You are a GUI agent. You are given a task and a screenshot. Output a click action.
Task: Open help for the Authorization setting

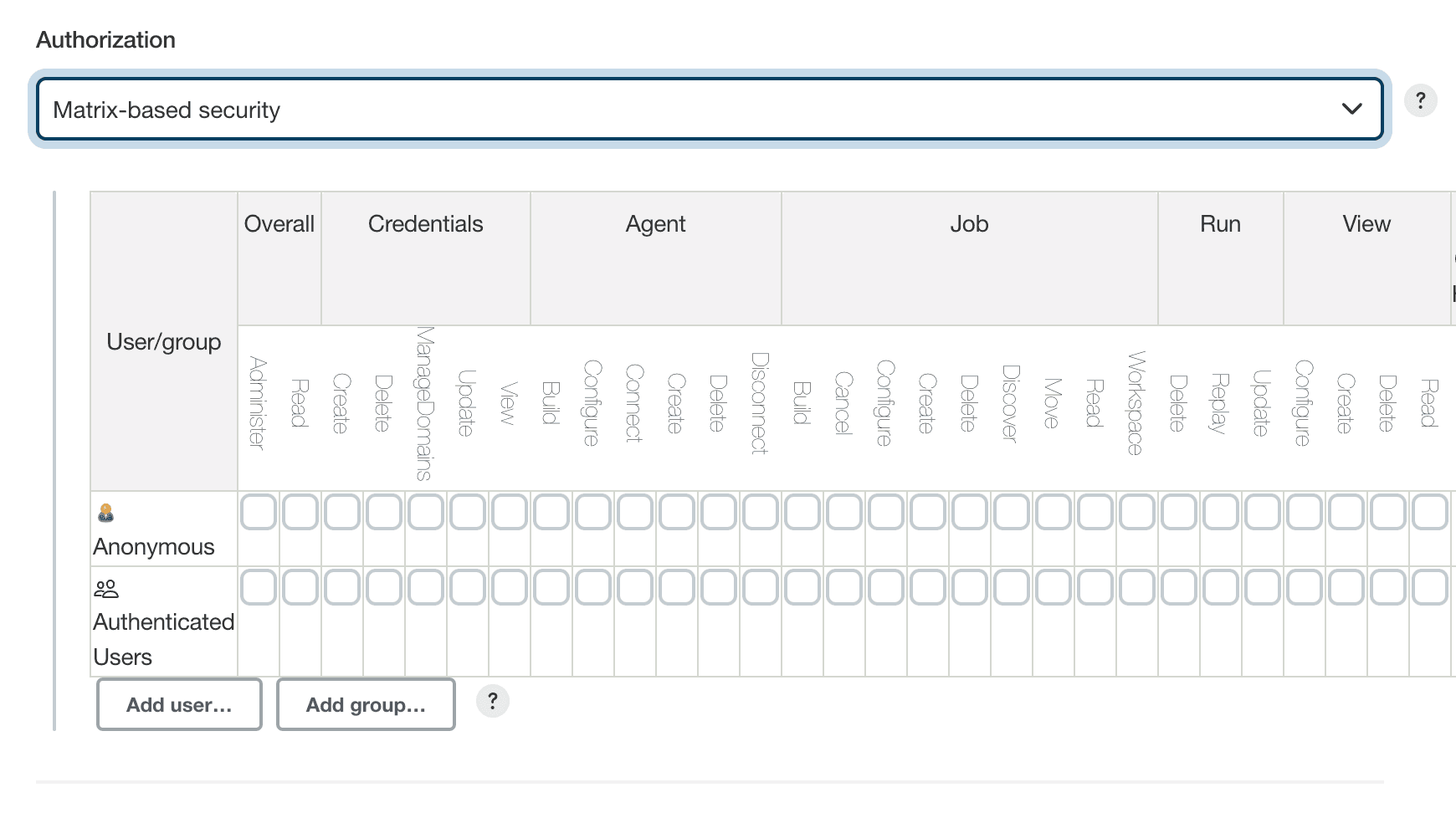(x=1420, y=100)
